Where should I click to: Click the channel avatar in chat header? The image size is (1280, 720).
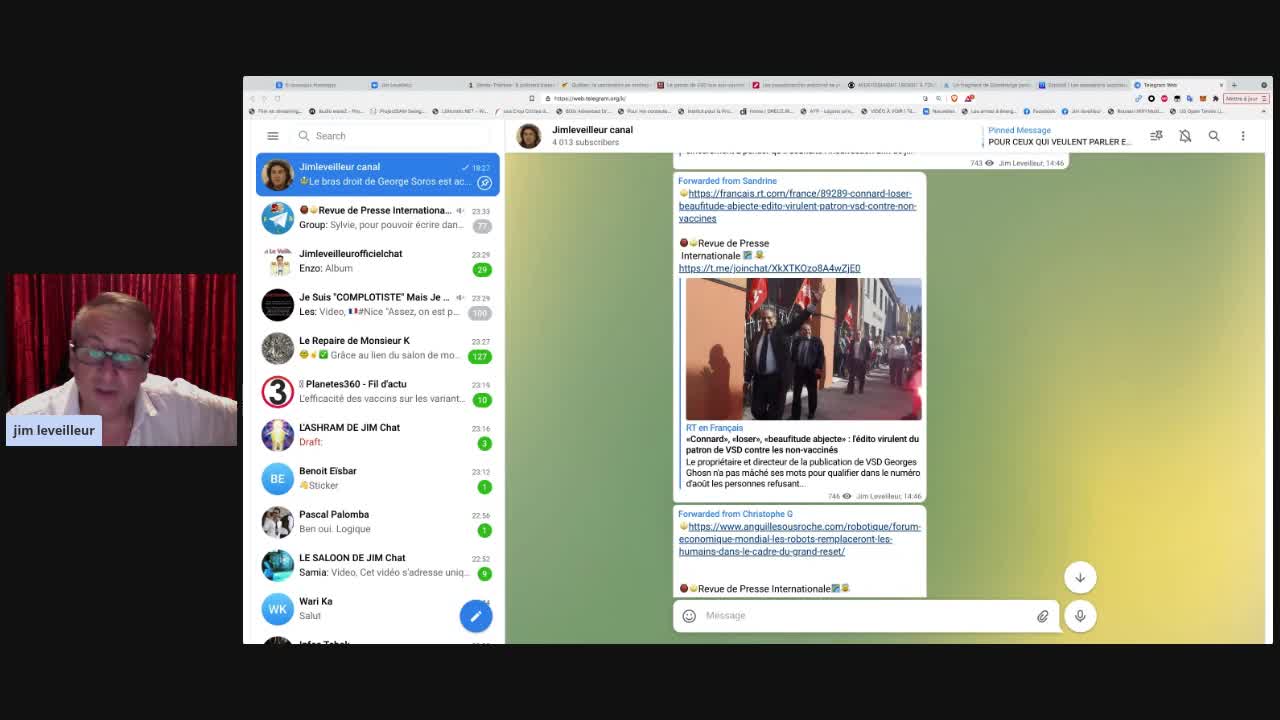(x=529, y=135)
